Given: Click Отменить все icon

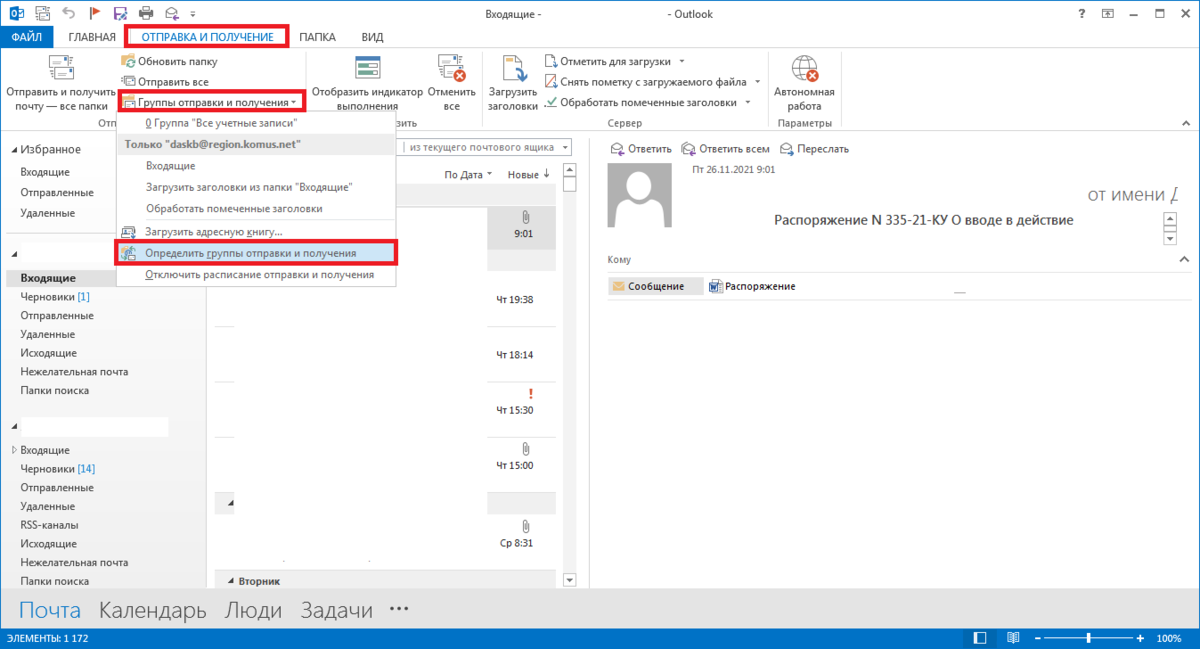Looking at the screenshot, I should coord(452,67).
